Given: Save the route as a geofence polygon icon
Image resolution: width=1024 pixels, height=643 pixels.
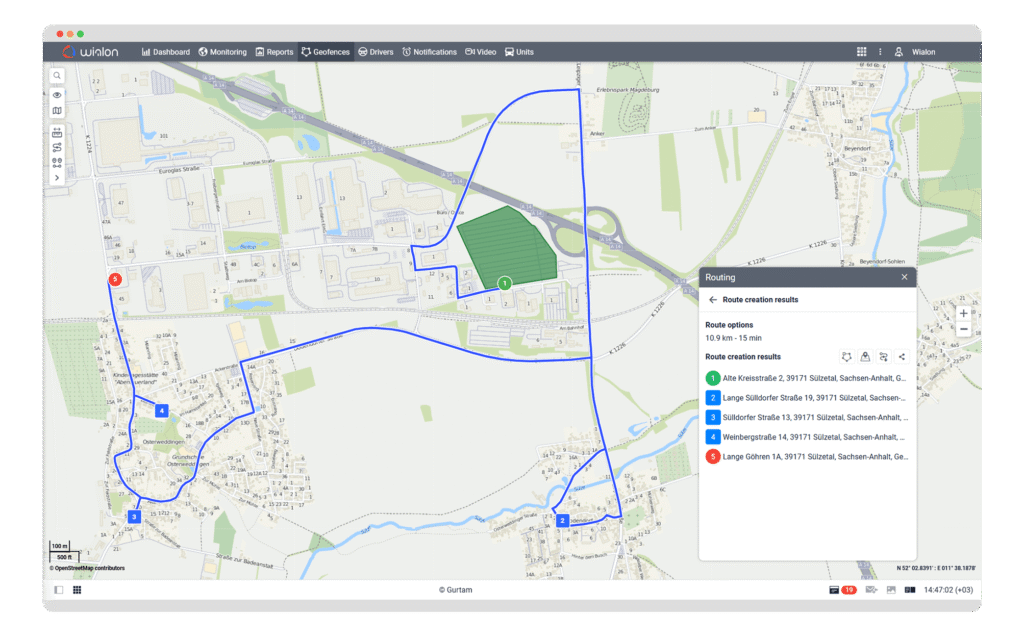Looking at the screenshot, I should pos(847,356).
